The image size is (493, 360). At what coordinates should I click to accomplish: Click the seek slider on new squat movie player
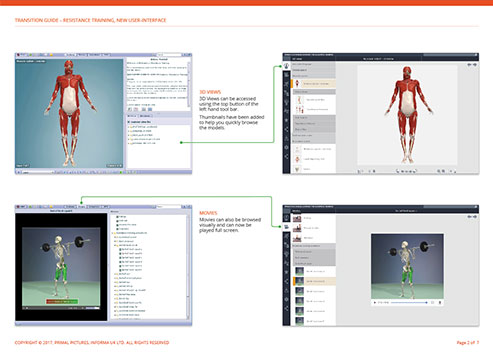tap(409, 302)
